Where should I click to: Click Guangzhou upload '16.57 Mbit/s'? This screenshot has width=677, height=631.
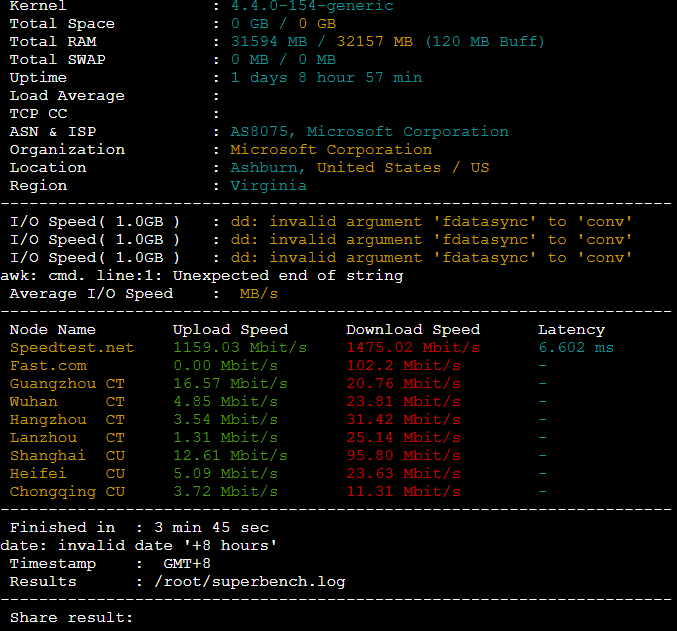click(231, 384)
